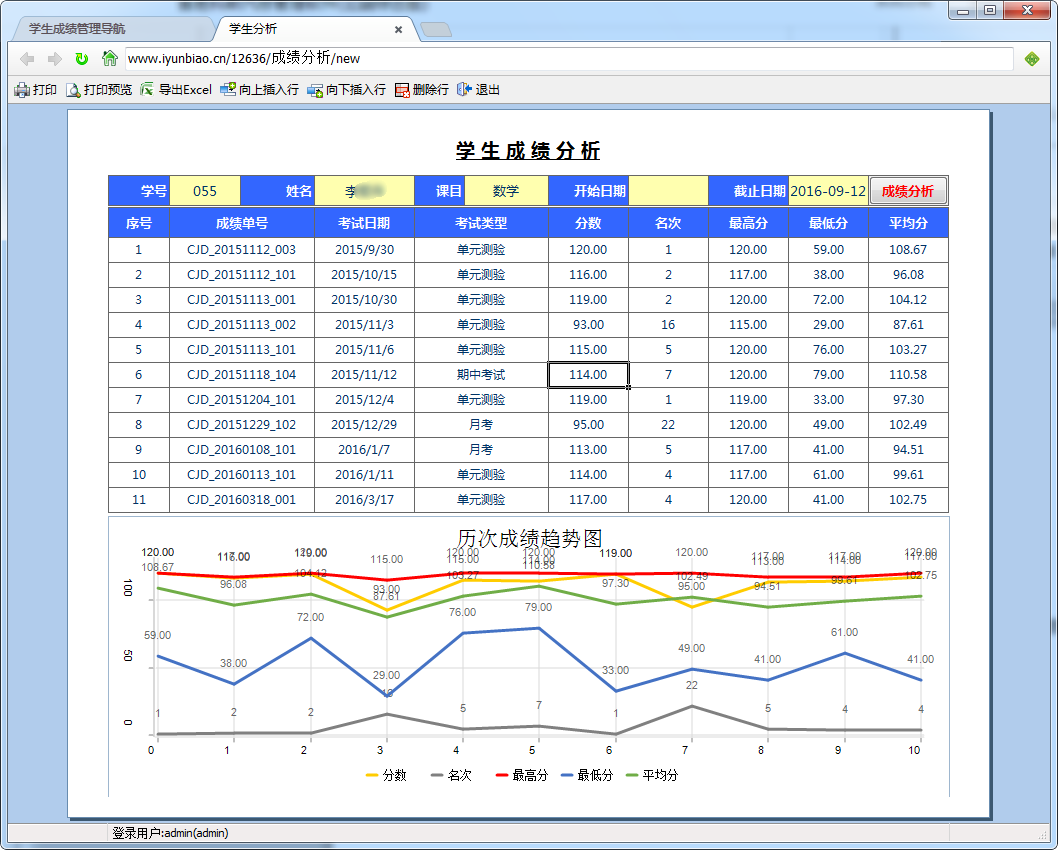Click the 最高分 red legend entry
Viewport: 1058px width, 850px height.
(522, 775)
